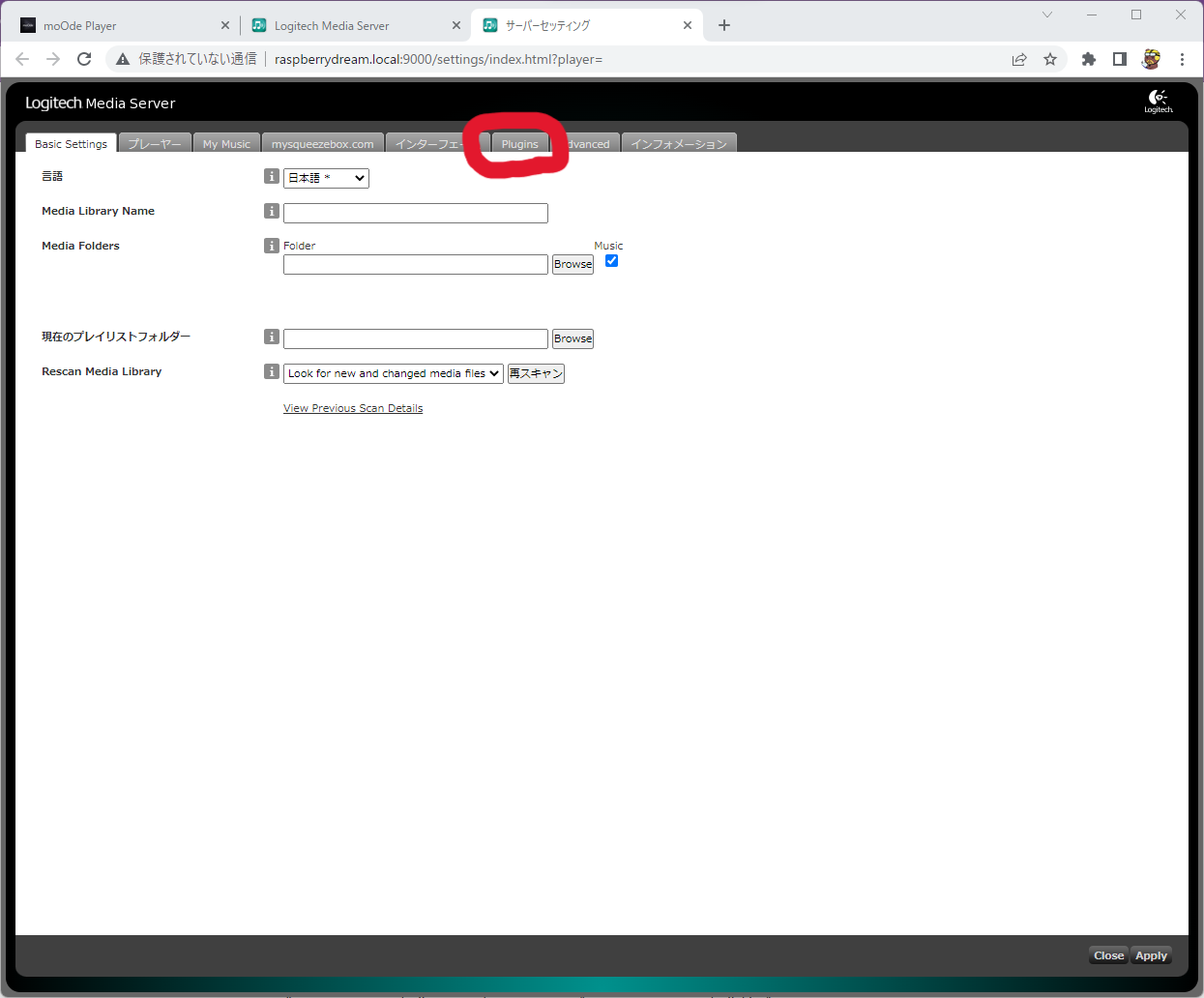Click the 言語 label
The height and width of the screenshot is (998, 1204).
(x=52, y=176)
